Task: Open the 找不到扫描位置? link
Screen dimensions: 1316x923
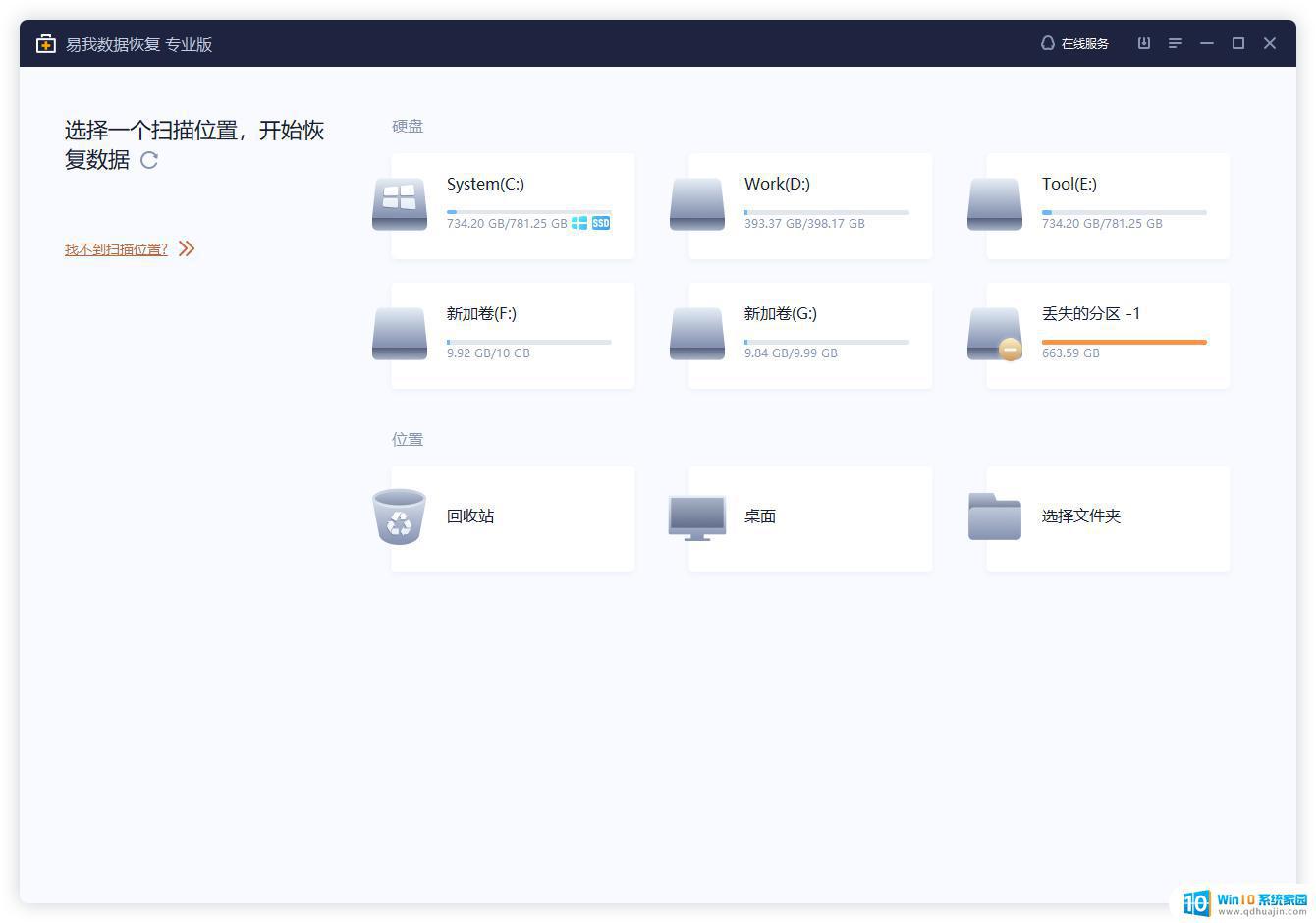Action: point(116,249)
